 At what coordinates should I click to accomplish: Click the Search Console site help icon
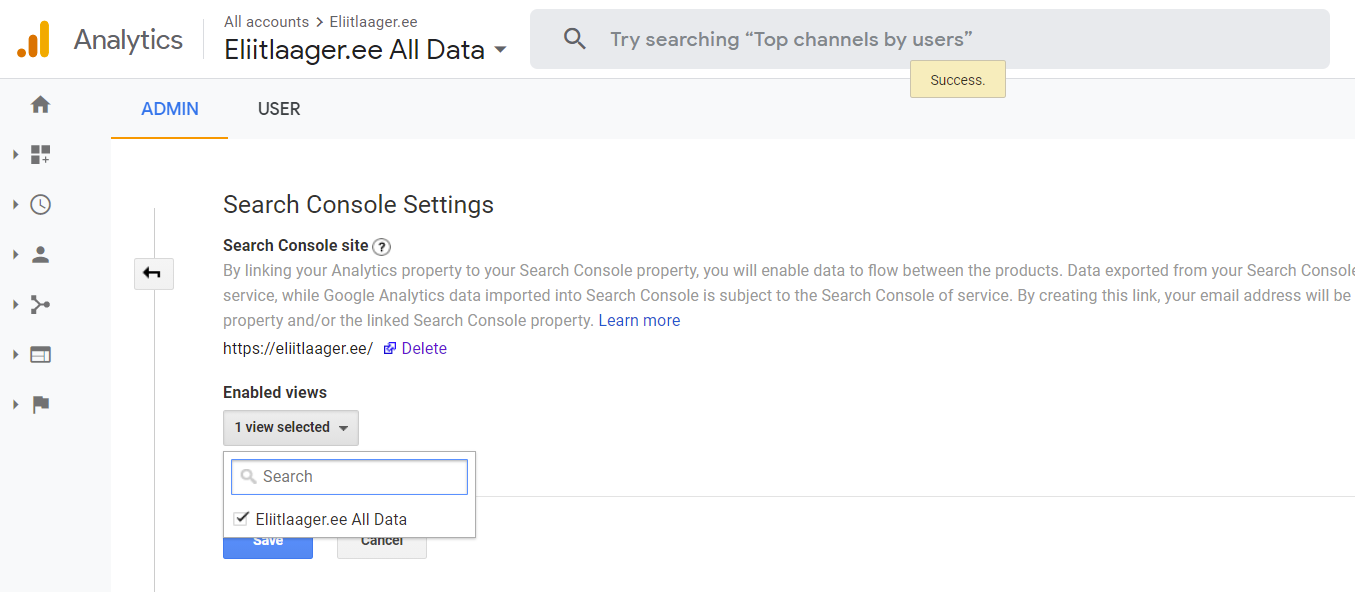(x=381, y=247)
